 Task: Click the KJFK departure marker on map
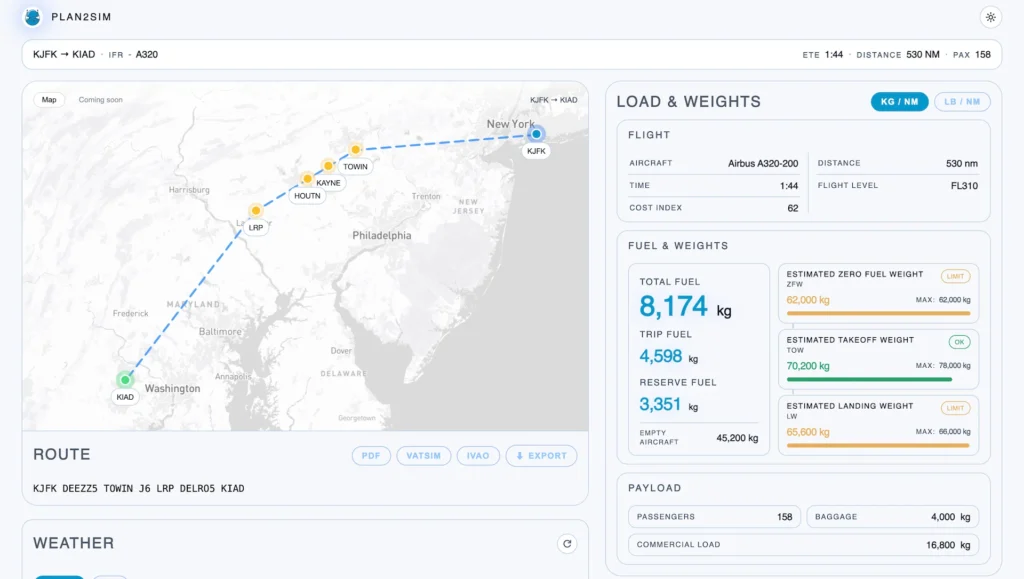tap(536, 134)
